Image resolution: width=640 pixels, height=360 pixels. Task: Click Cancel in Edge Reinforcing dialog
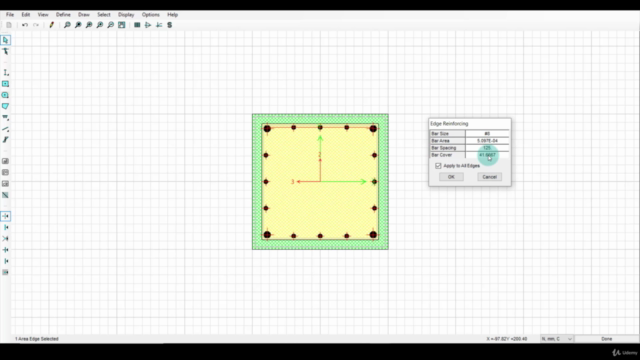(x=489, y=177)
